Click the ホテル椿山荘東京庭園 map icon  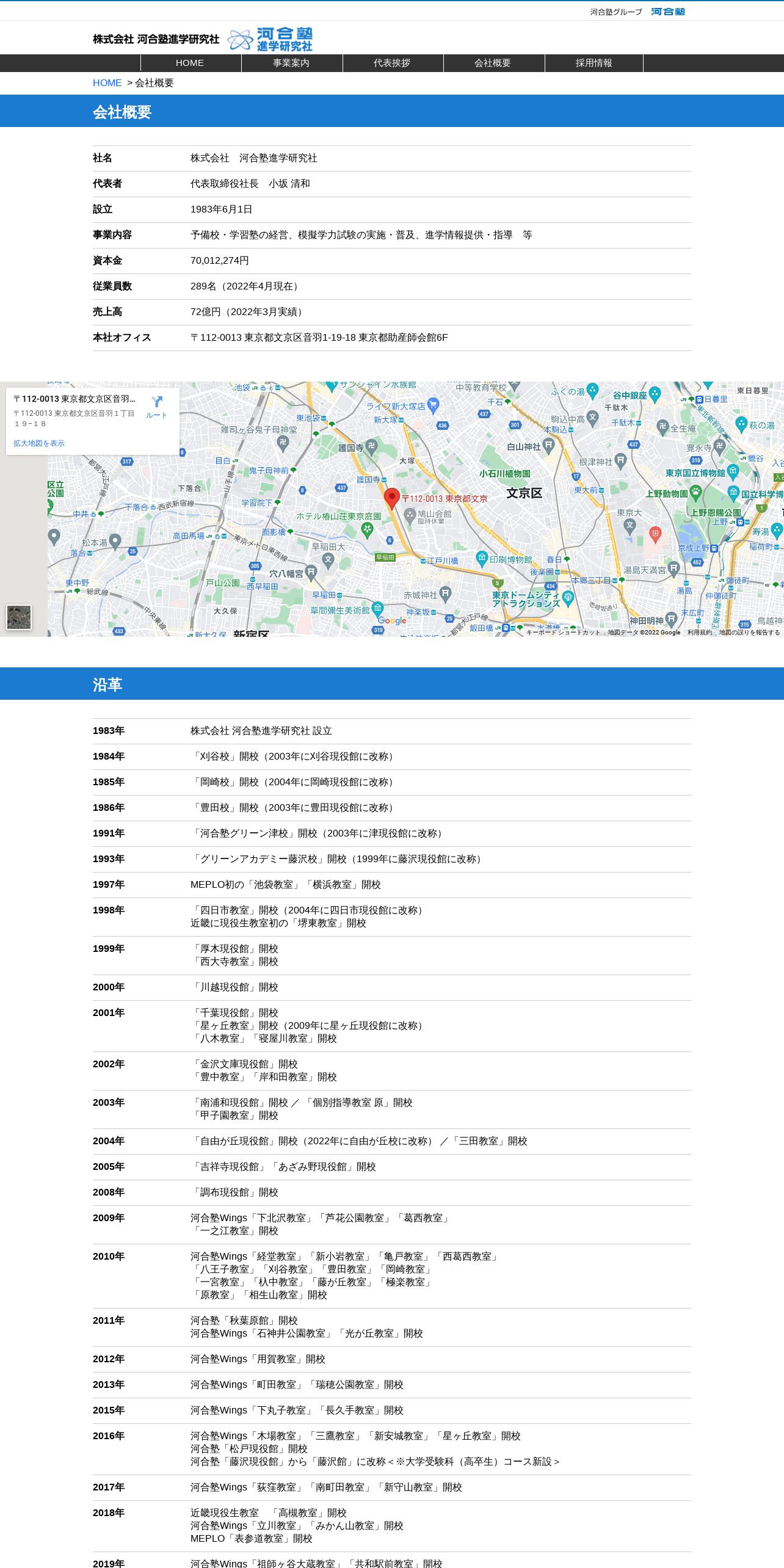tap(367, 530)
